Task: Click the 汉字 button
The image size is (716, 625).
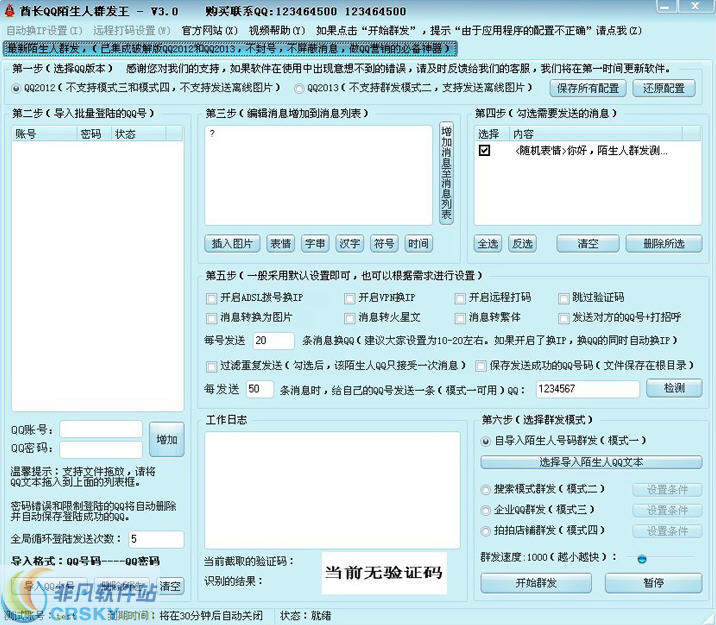Action: tap(349, 244)
